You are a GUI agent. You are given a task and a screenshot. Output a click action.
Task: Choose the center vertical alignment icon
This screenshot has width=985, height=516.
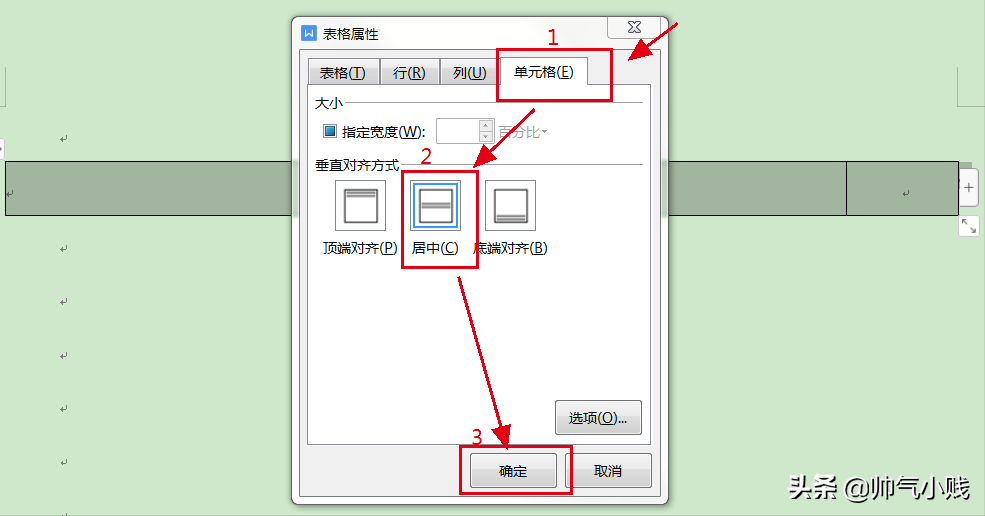435,206
